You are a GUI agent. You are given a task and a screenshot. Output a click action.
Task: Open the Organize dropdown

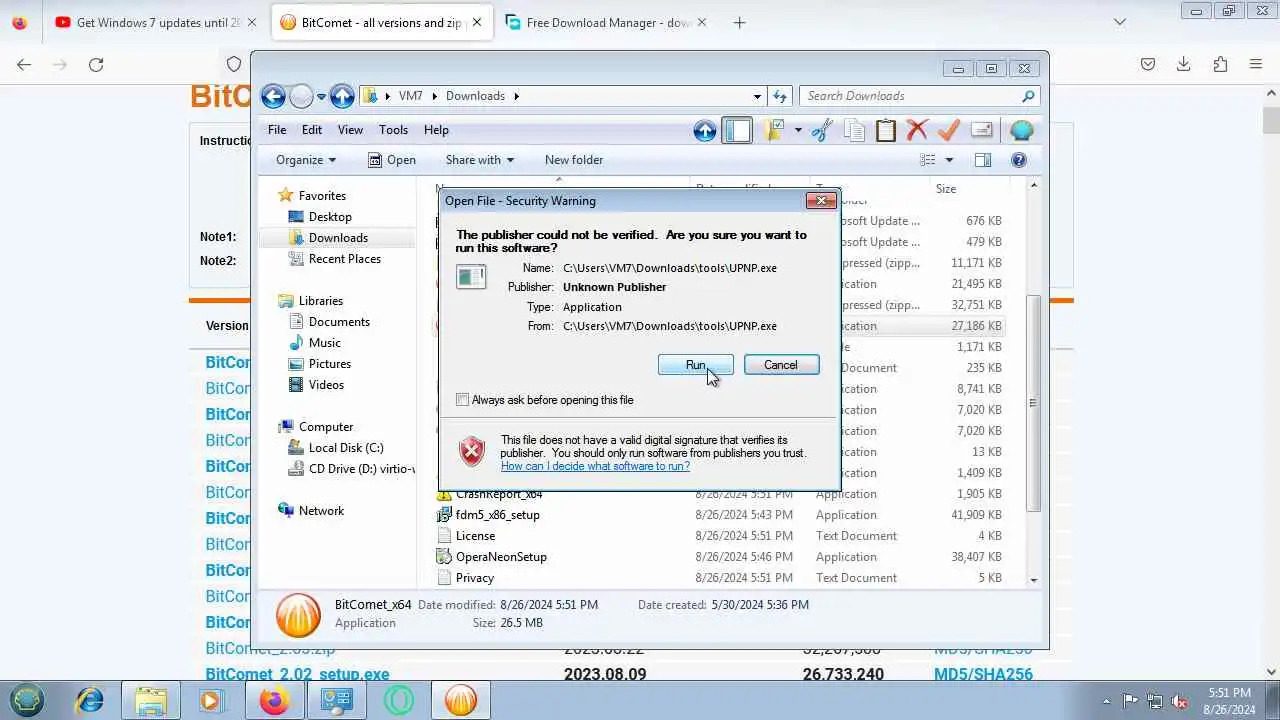(306, 160)
